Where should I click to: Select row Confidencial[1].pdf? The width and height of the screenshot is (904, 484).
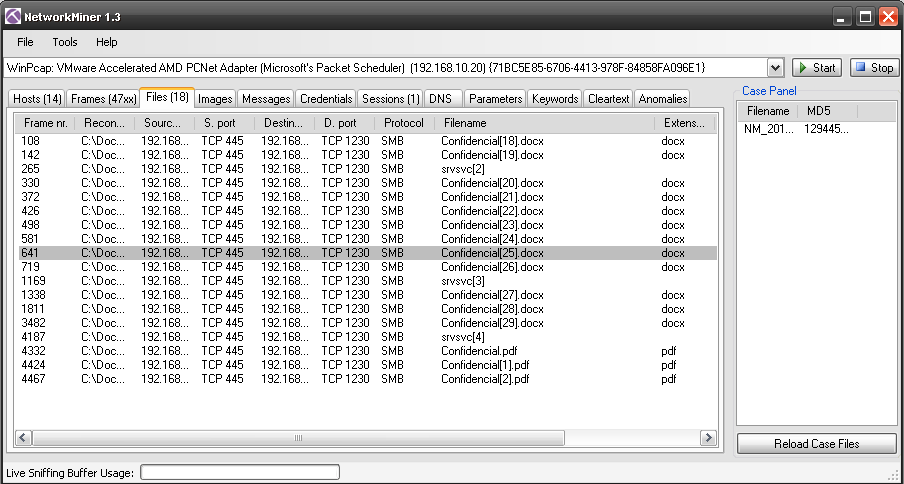point(366,365)
